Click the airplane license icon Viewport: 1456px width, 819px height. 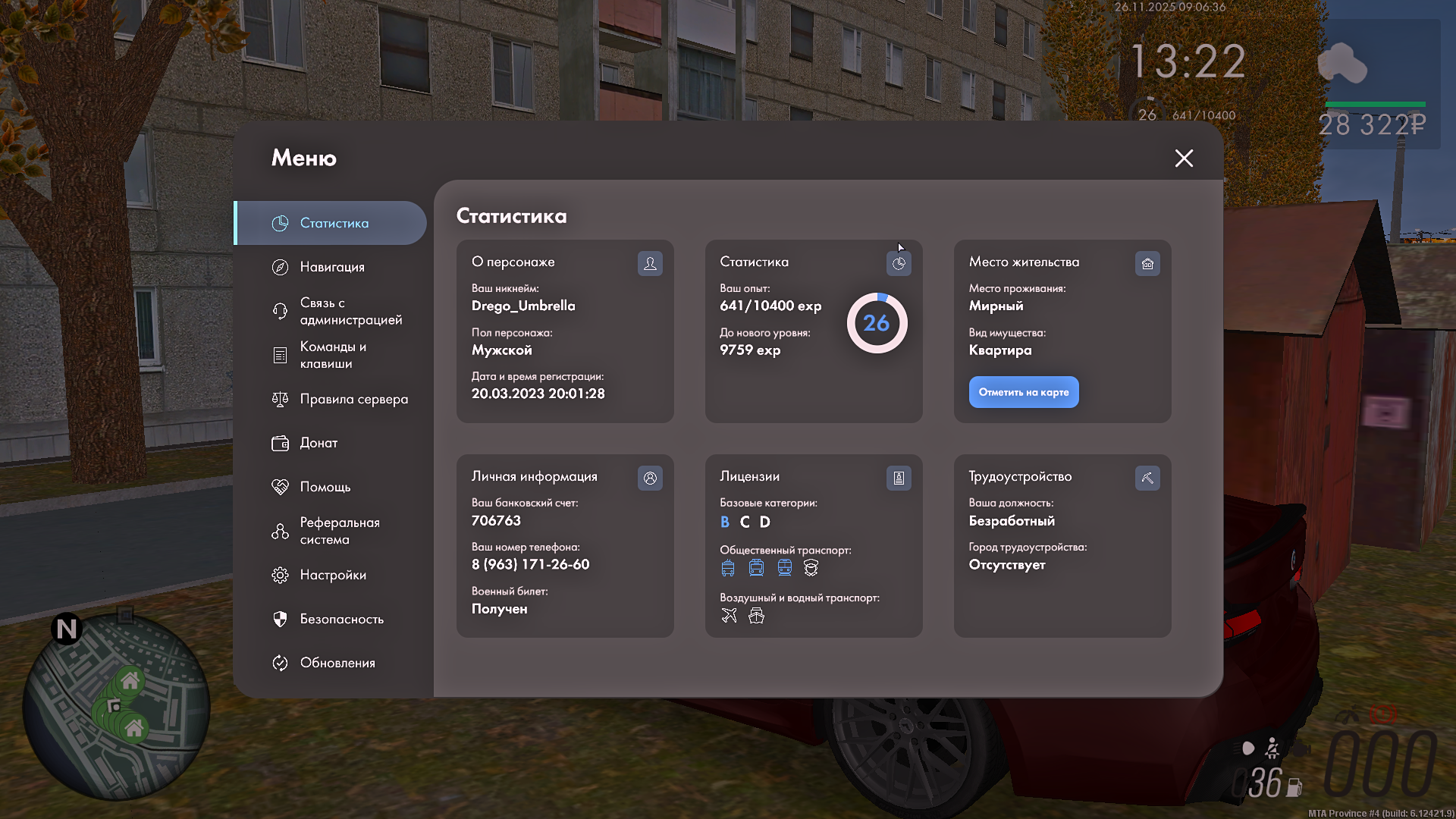pos(729,615)
